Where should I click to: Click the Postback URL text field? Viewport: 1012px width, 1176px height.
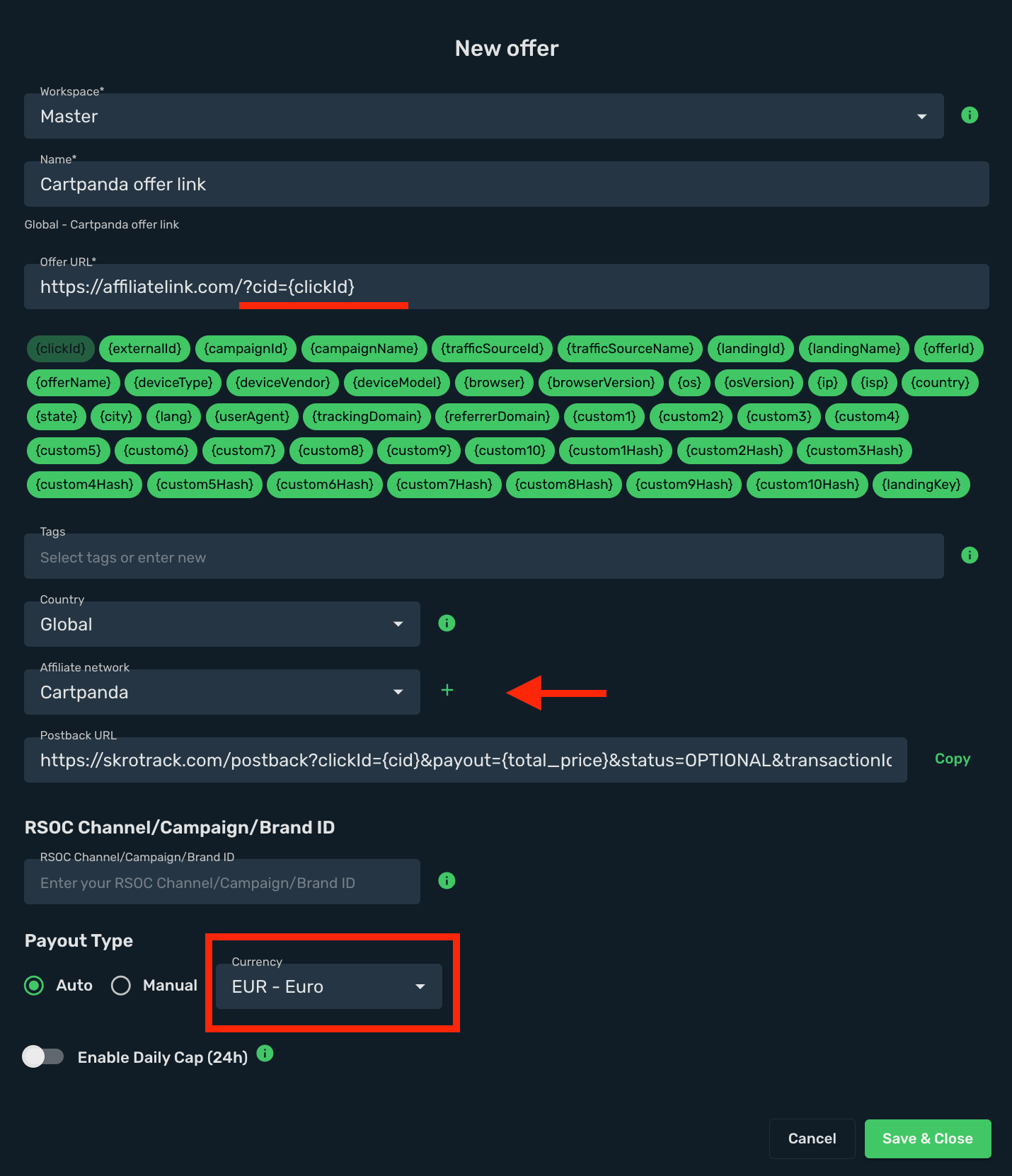click(x=466, y=760)
